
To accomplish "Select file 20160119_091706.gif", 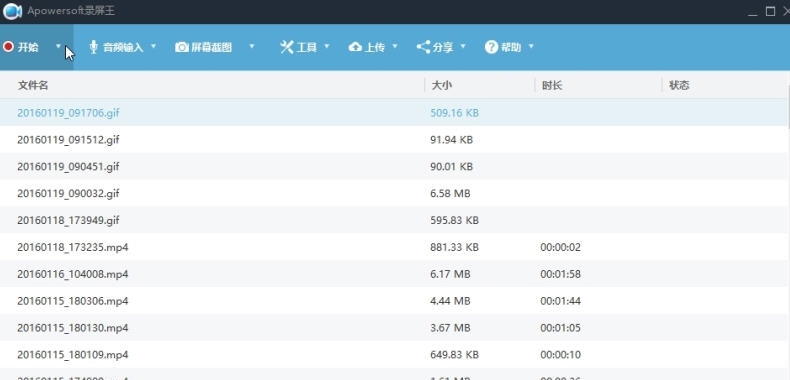I will [68, 113].
